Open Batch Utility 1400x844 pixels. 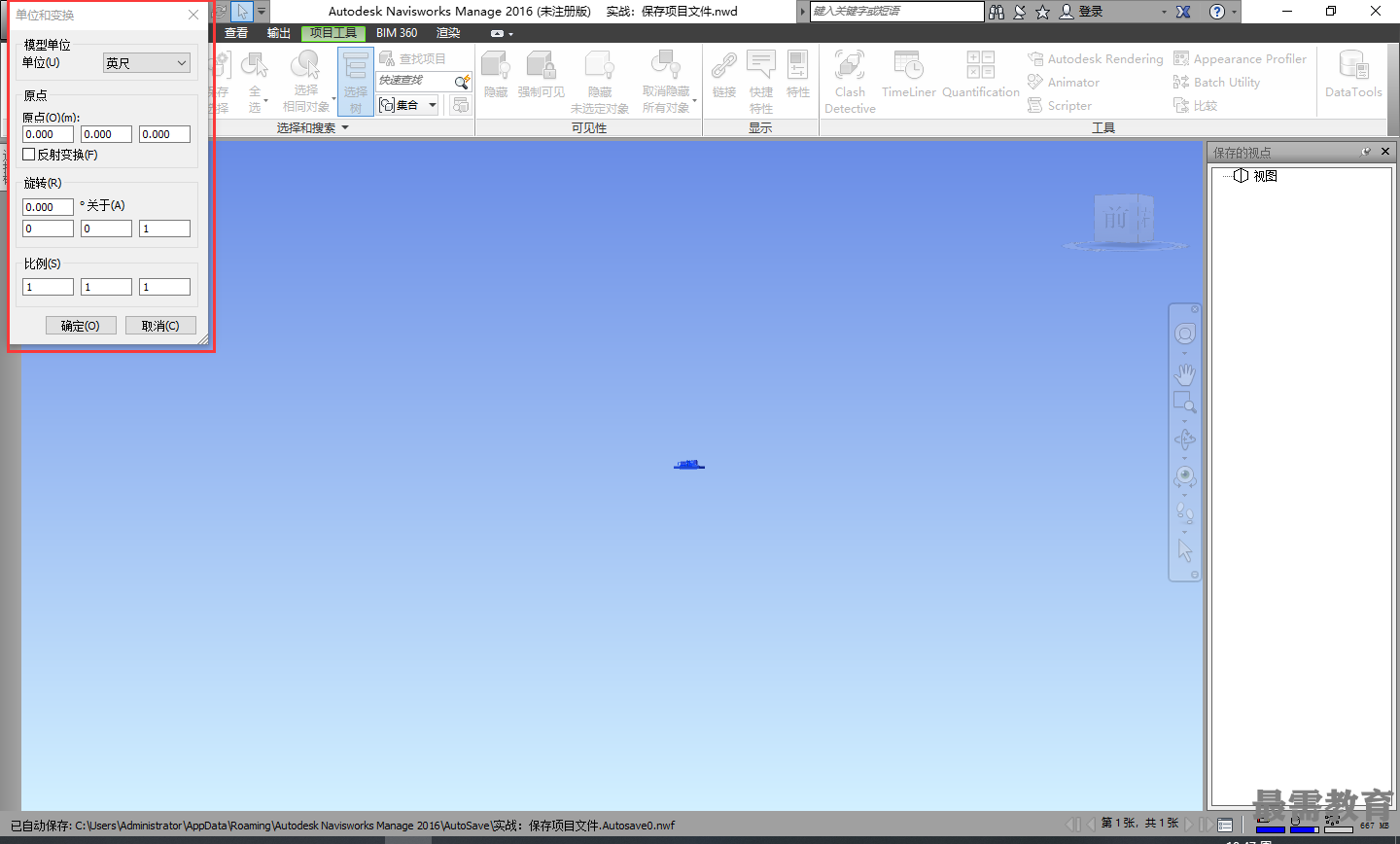pos(1216,83)
